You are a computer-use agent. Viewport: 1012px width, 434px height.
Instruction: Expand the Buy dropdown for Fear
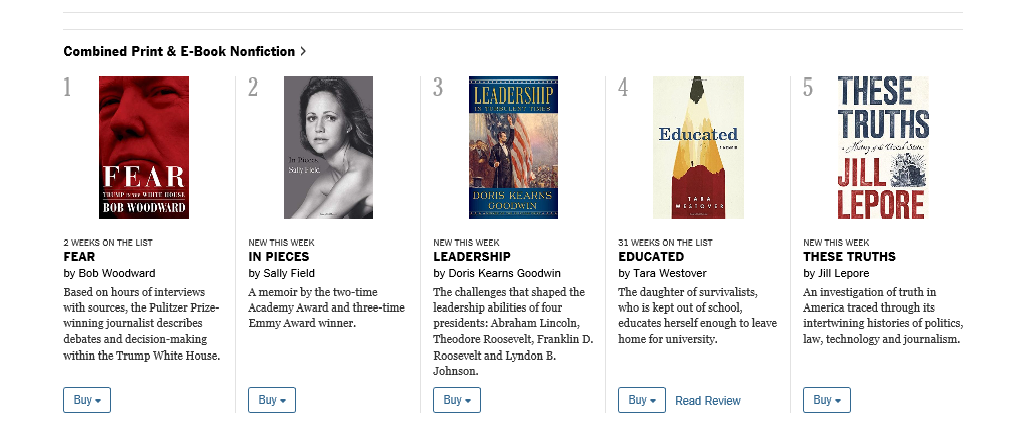[87, 400]
